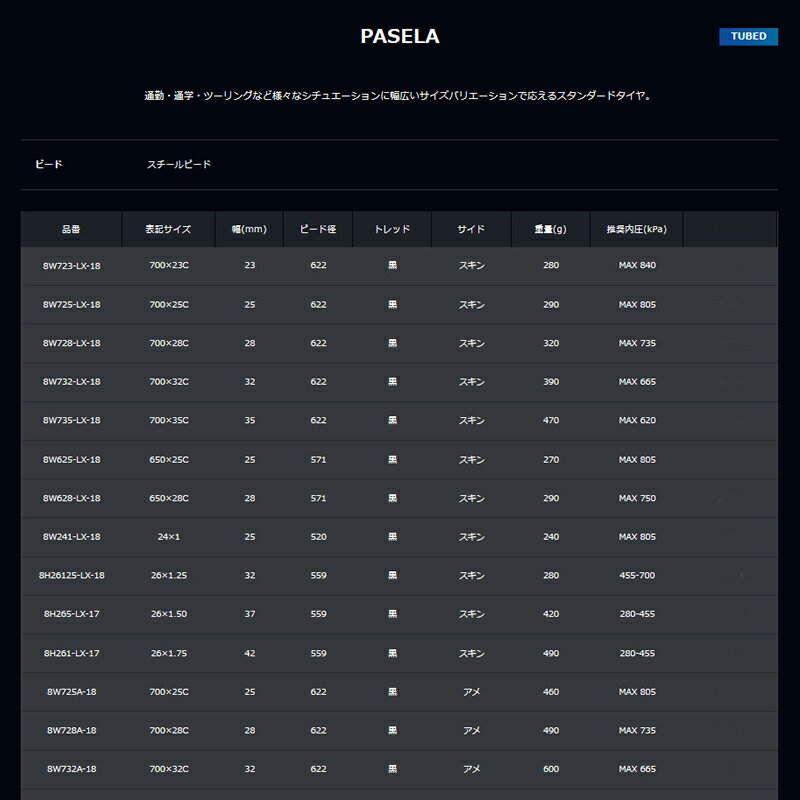Click the width 37 in row 8H265-LX-17

pyautogui.click(x=249, y=614)
